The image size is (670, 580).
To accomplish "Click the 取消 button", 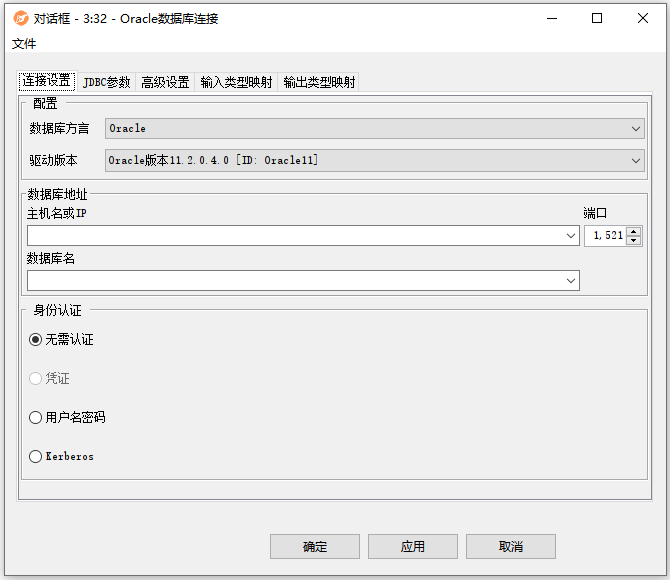I will click(510, 547).
